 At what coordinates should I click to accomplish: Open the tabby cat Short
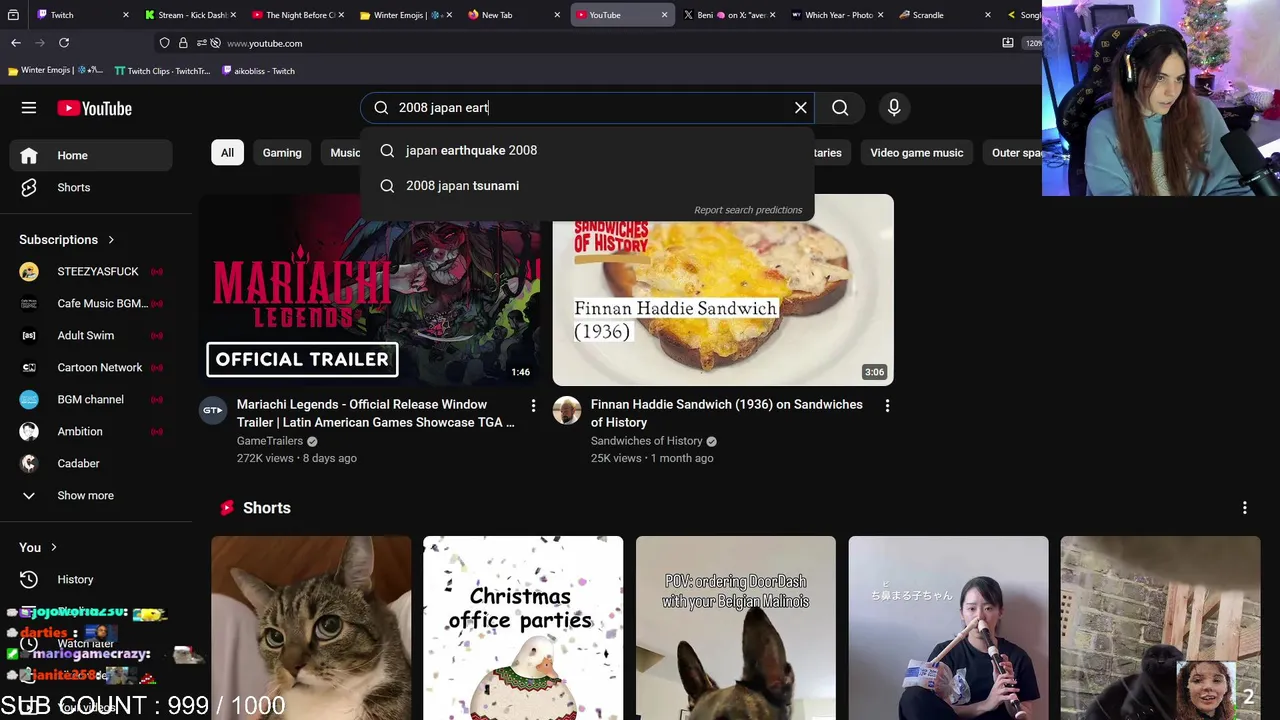[x=311, y=628]
